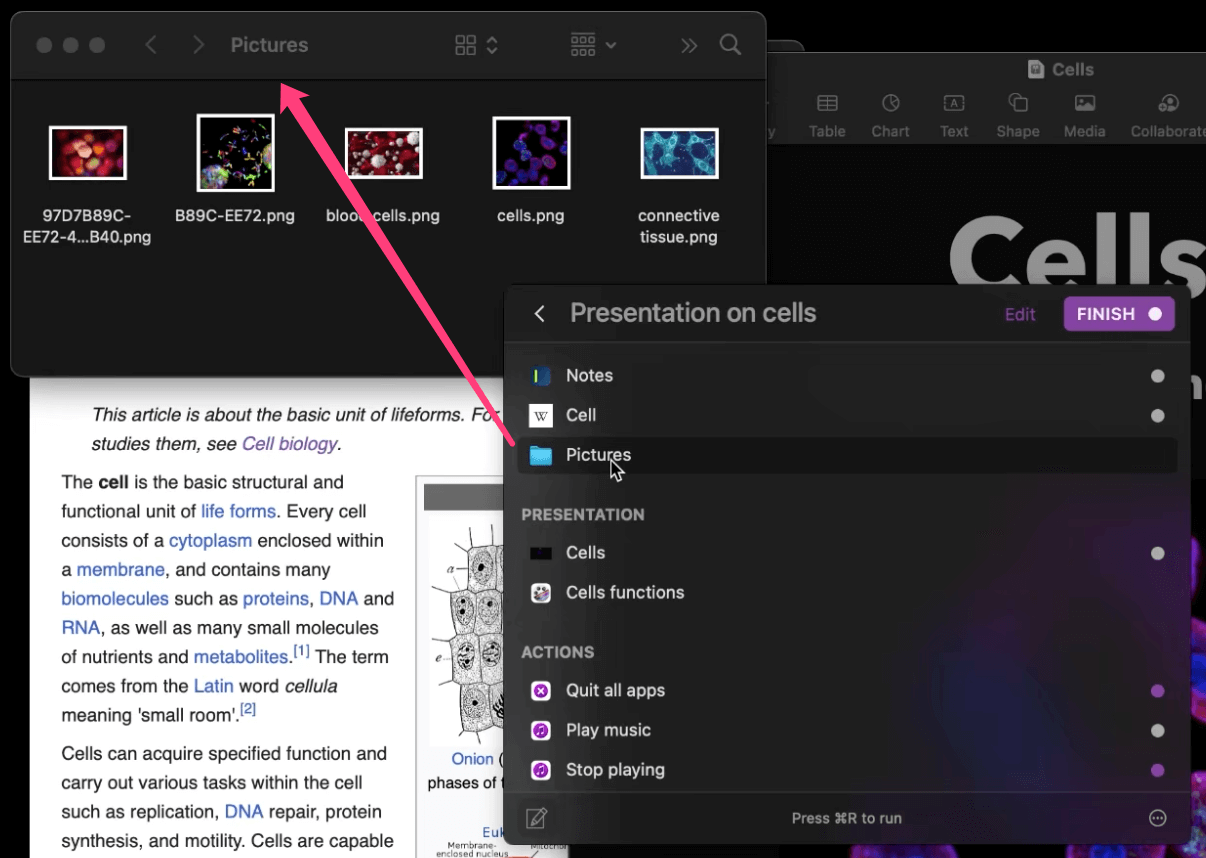Screen dimensions: 1206x858
Task: Open footnote reference [1]
Action: pyautogui.click(x=301, y=652)
